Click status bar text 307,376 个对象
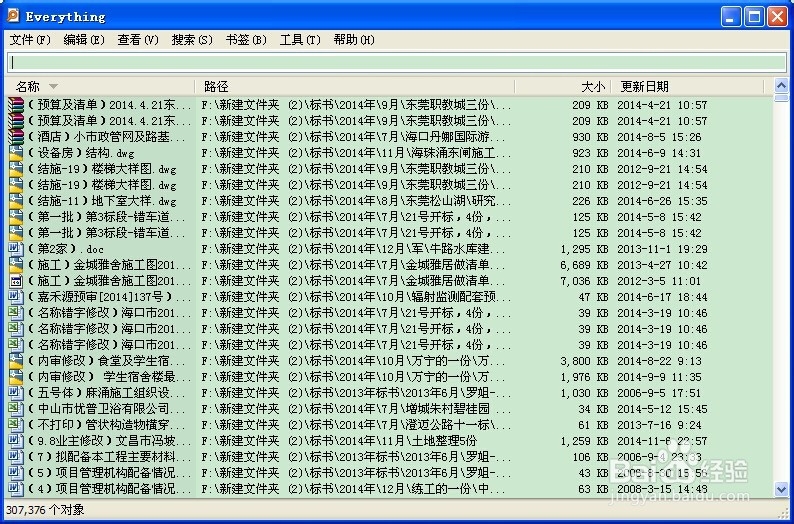The height and width of the screenshot is (524, 794). pos(46,510)
